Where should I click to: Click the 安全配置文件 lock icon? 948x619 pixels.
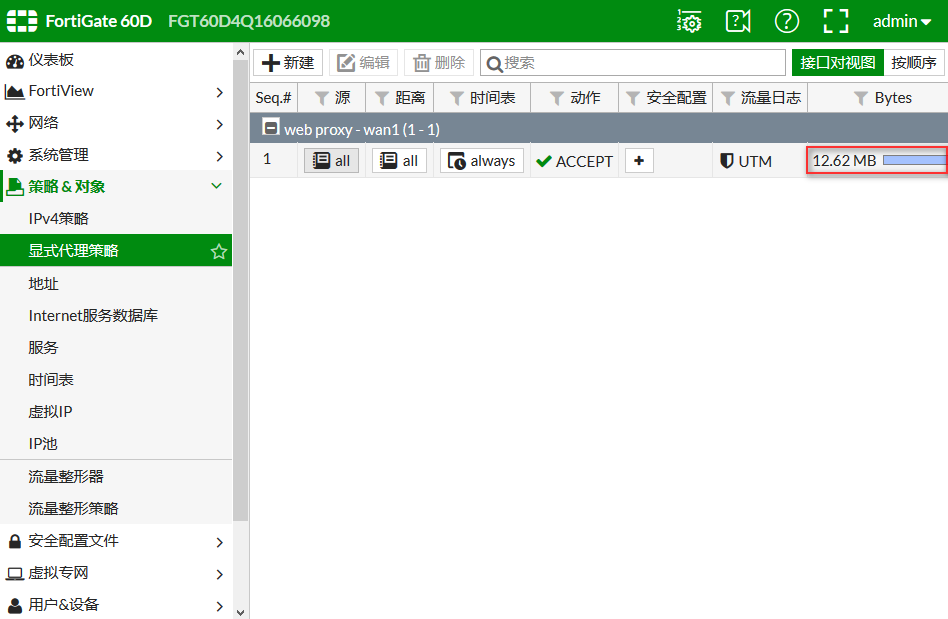[15, 542]
